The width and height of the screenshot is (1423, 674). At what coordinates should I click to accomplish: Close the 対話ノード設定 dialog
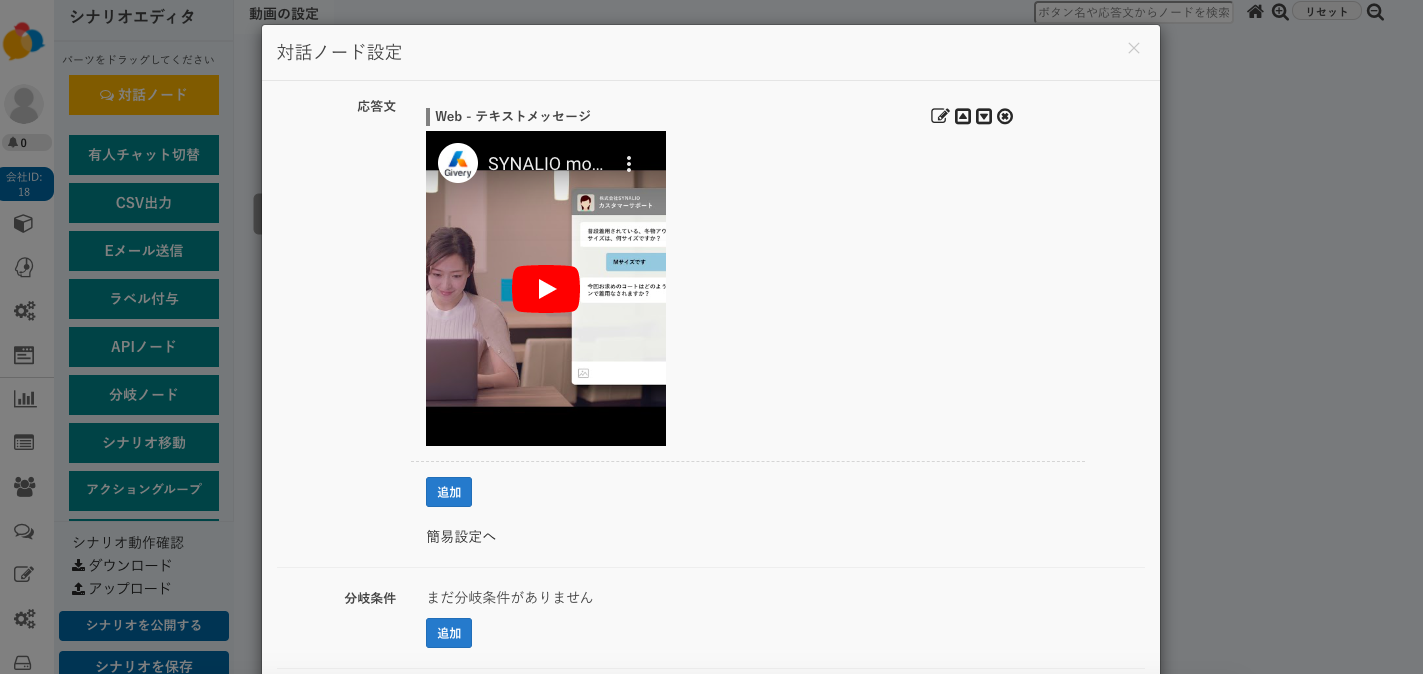coord(1133,48)
